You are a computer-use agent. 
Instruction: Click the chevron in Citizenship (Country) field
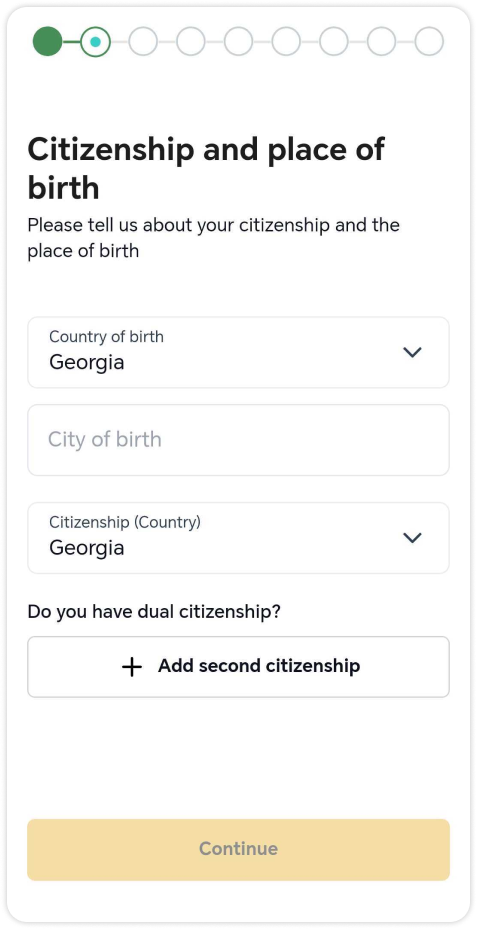point(412,537)
